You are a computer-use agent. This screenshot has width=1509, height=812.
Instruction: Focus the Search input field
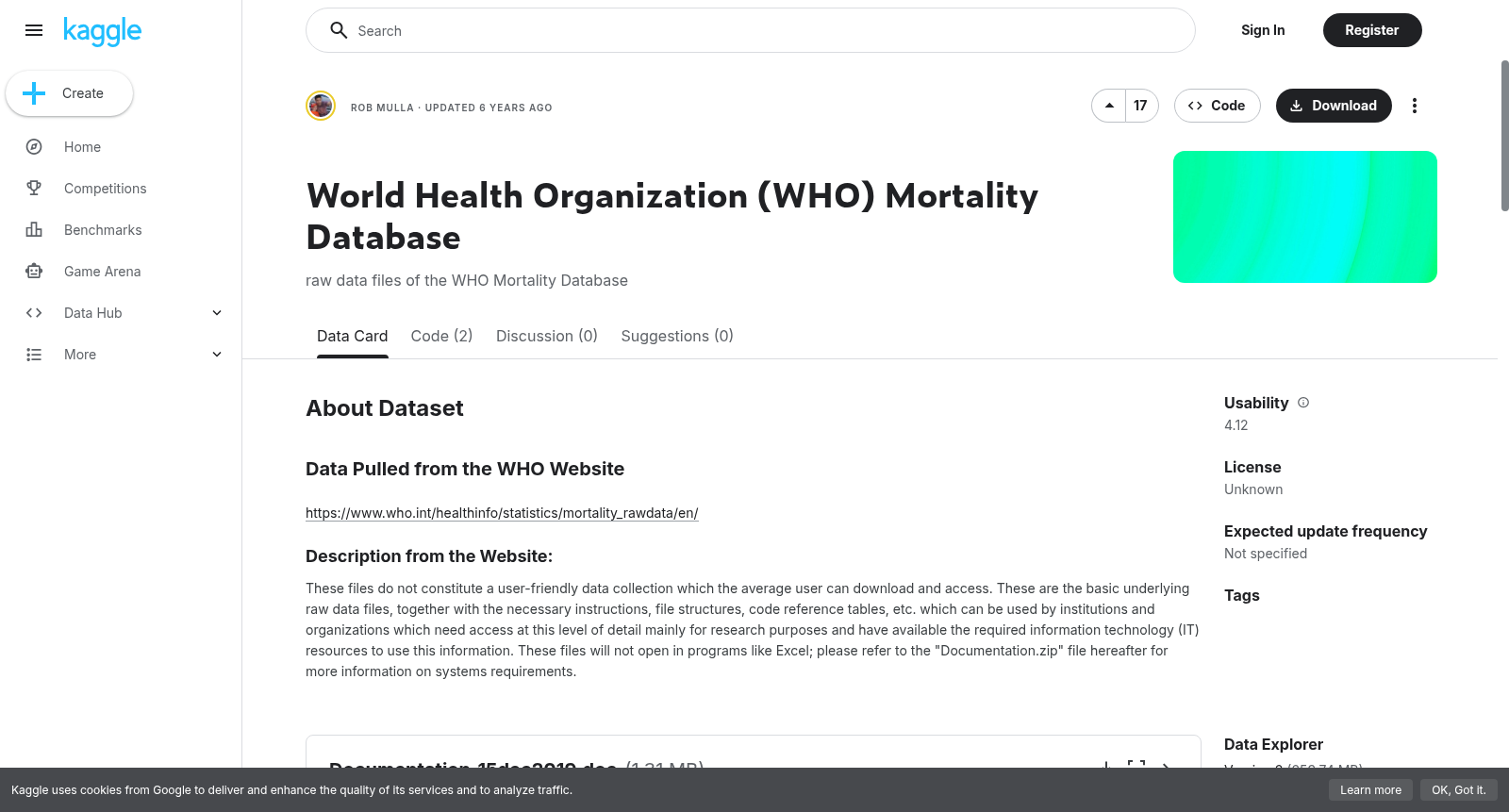click(751, 30)
